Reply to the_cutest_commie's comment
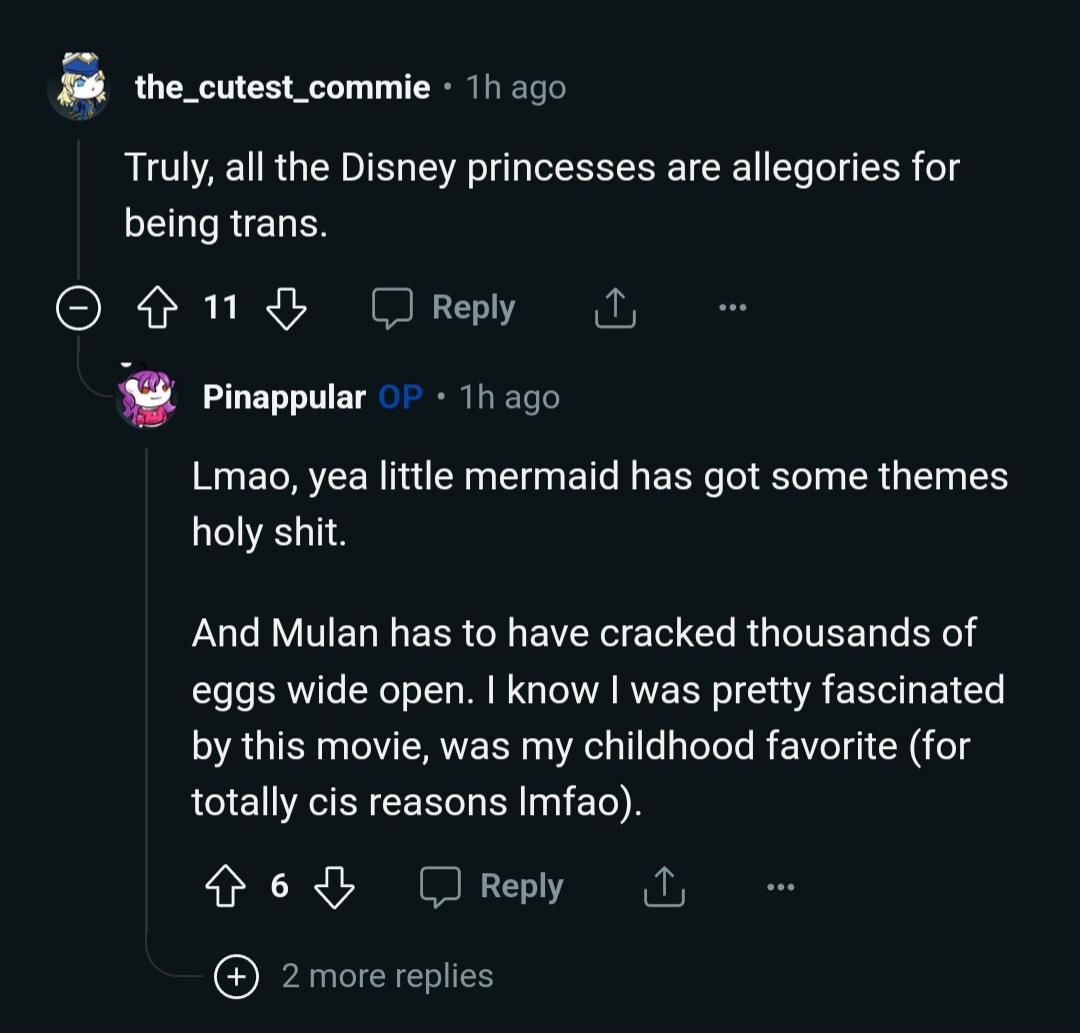 (x=444, y=307)
